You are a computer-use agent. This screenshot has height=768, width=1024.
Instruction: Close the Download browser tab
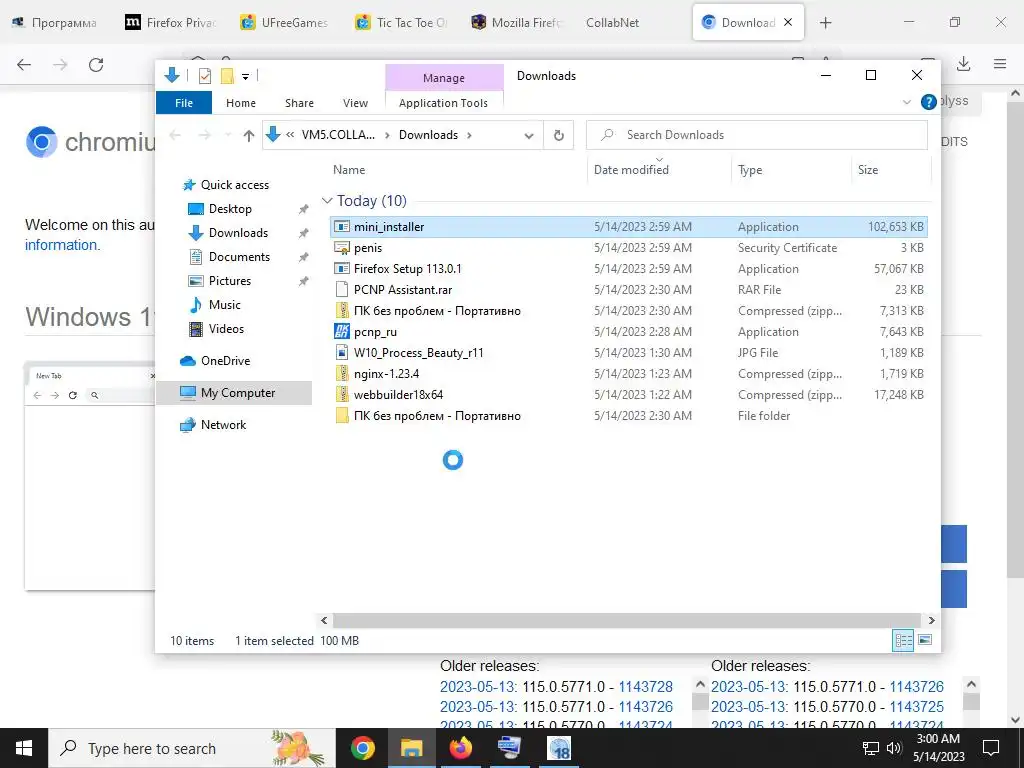point(788,22)
